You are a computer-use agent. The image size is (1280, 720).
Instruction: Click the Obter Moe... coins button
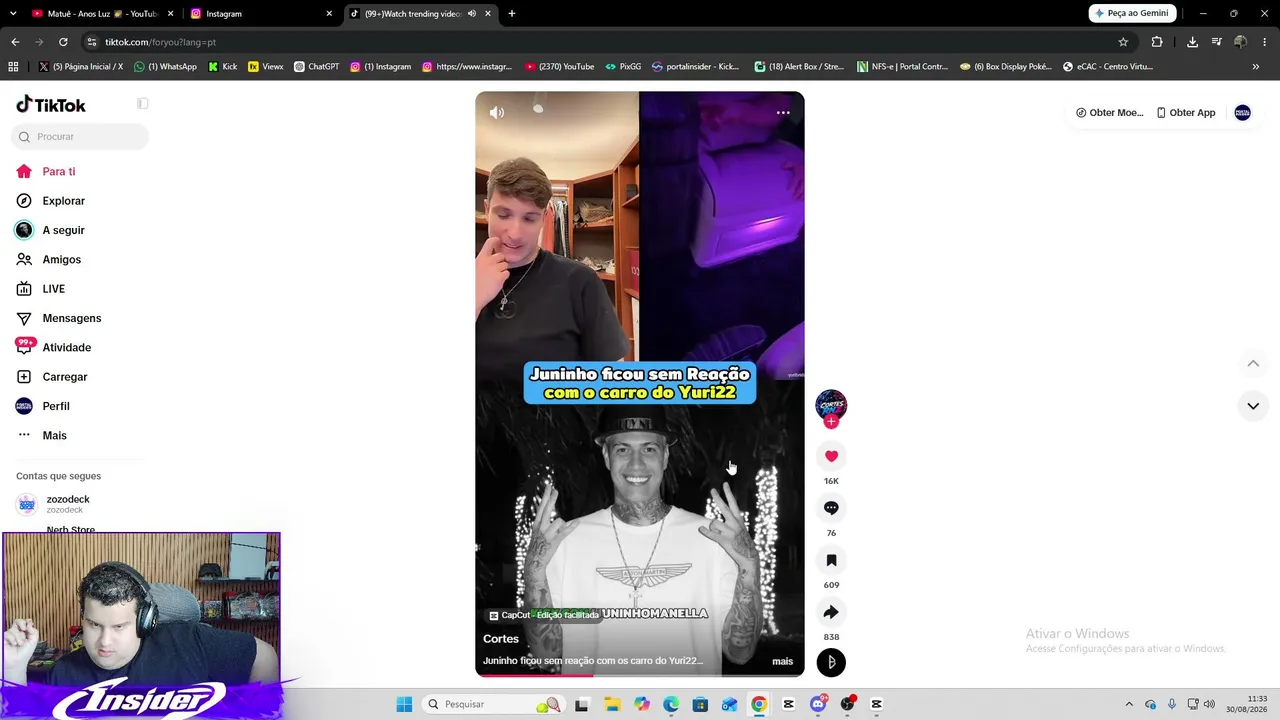(x=1110, y=113)
